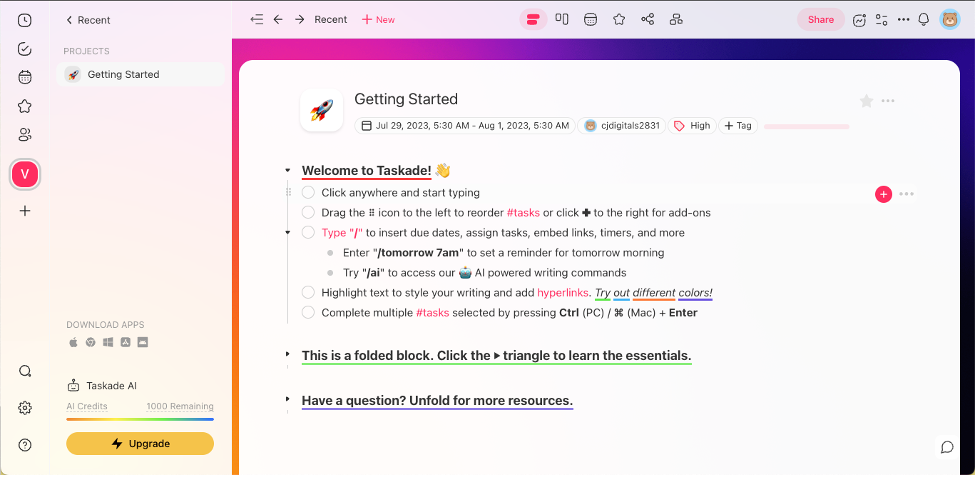The width and height of the screenshot is (977, 477).
Task: Click the #tasks hashtag in Drag line
Action: 523,212
